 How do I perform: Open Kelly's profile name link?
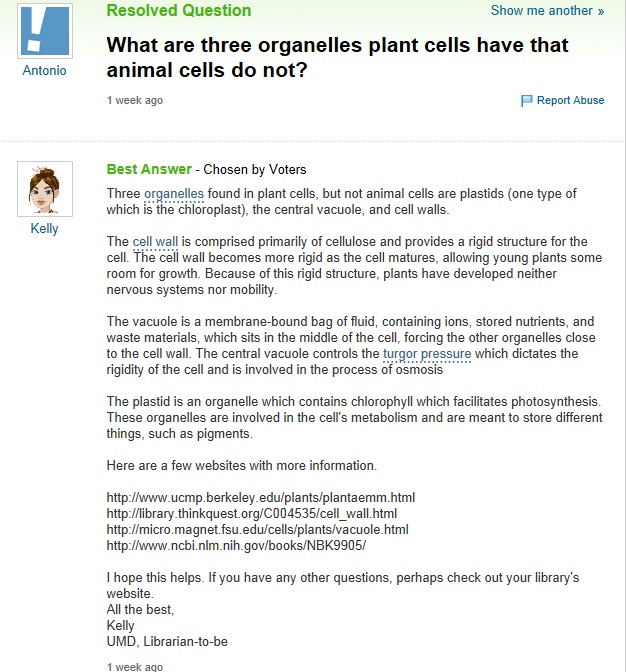pos(45,228)
